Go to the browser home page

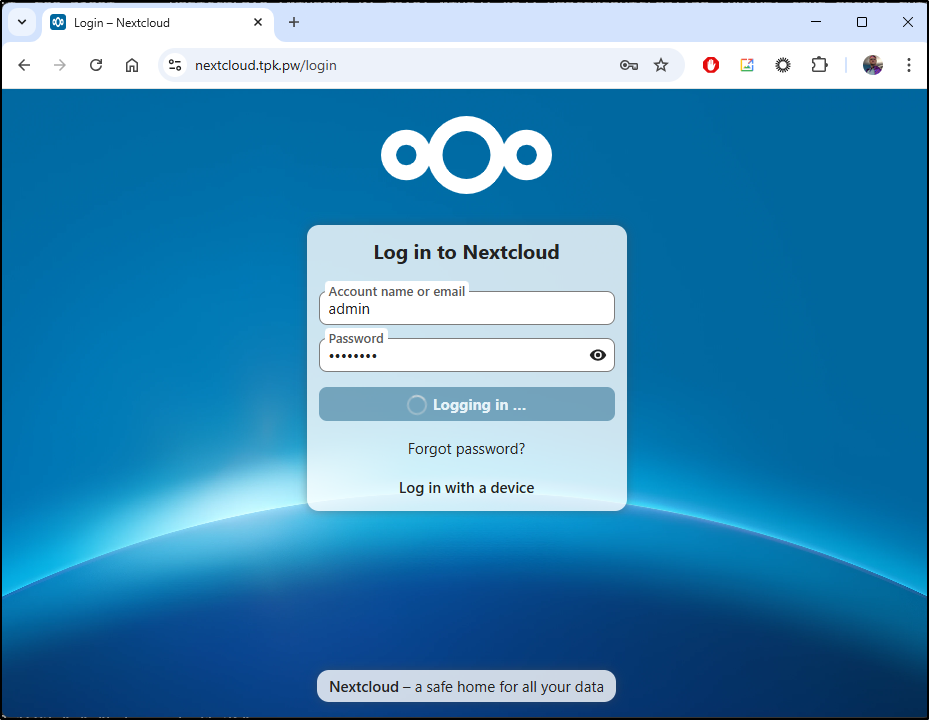pos(132,65)
